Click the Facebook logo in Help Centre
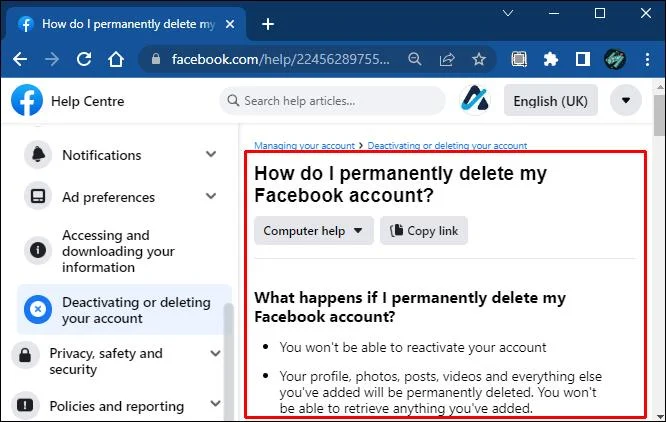The height and width of the screenshot is (422, 666). [x=27, y=101]
